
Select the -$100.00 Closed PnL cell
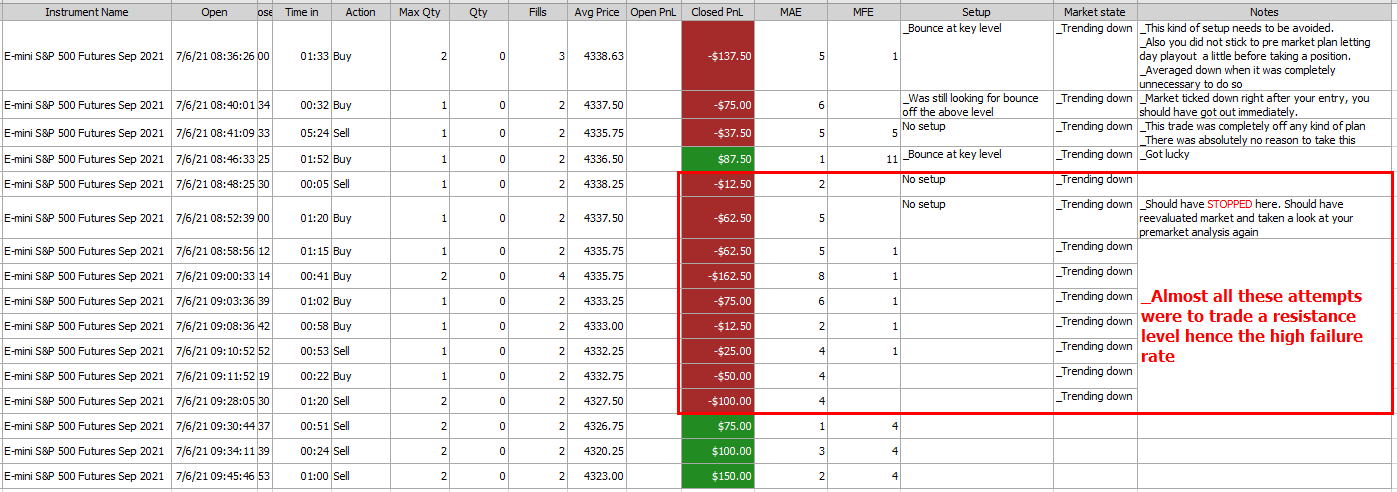pyautogui.click(x=717, y=401)
